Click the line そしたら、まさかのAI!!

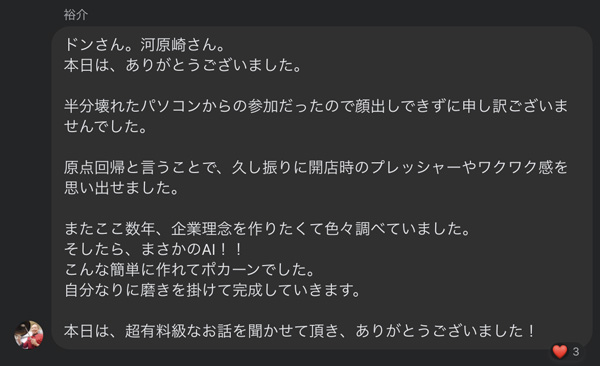point(153,249)
